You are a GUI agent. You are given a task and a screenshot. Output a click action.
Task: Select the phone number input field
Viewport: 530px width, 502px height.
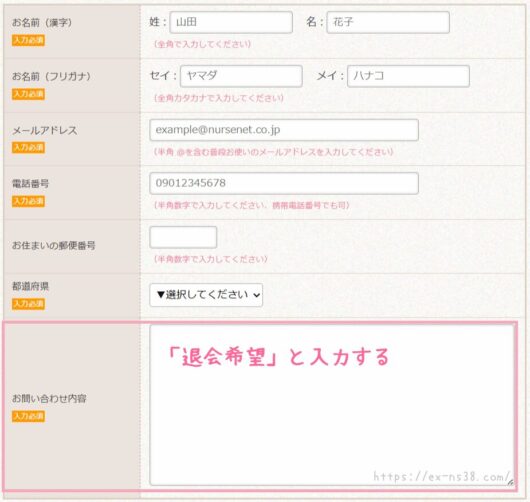tap(284, 183)
